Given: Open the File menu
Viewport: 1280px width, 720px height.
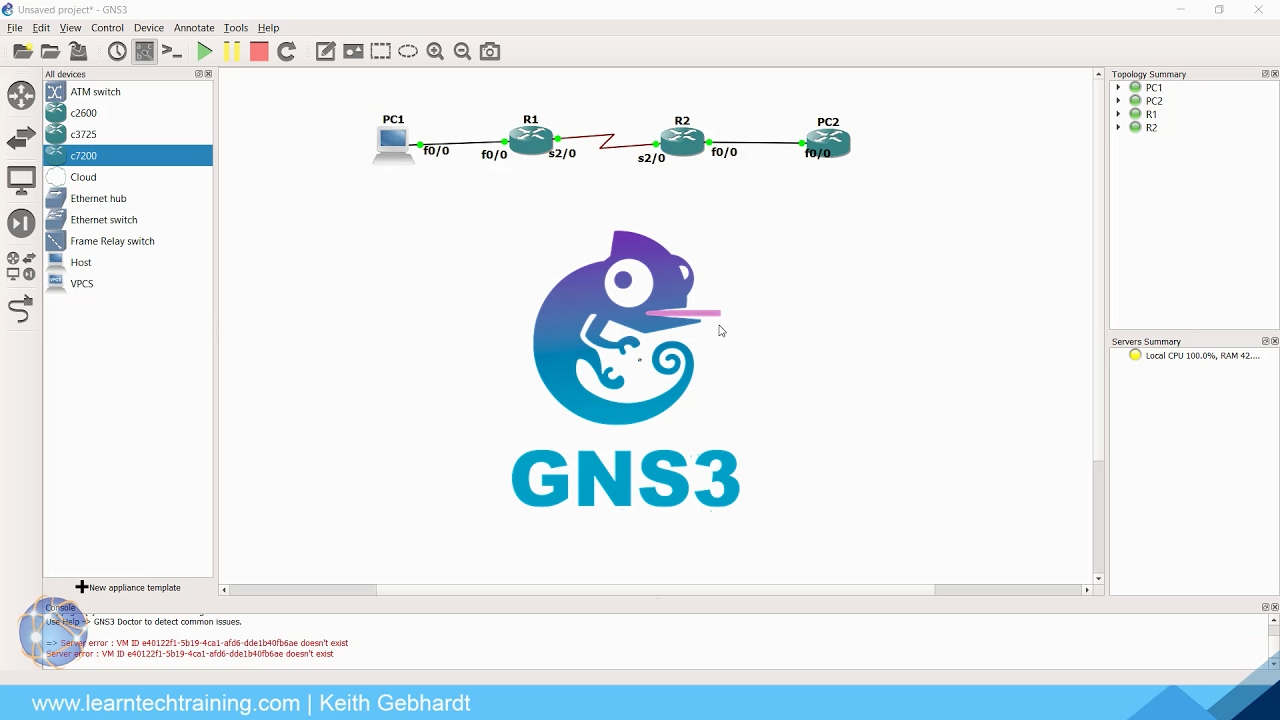Looking at the screenshot, I should (15, 28).
